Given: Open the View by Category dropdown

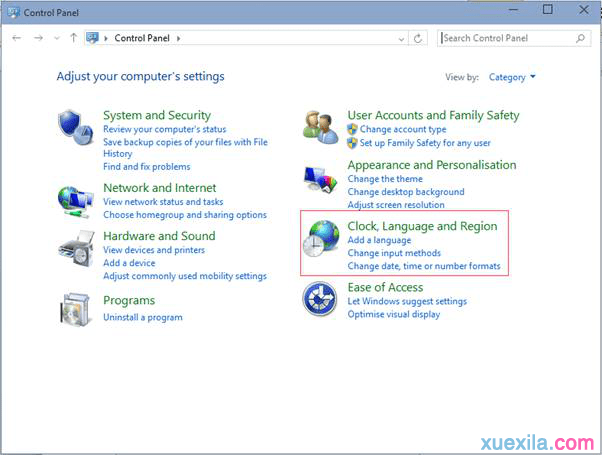Looking at the screenshot, I should (512, 77).
